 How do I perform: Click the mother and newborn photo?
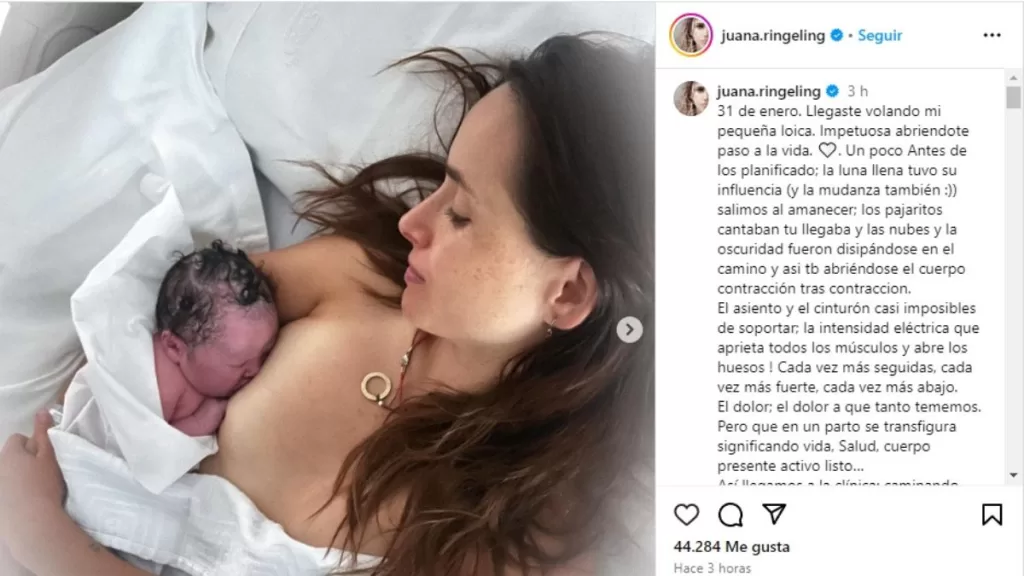327,288
